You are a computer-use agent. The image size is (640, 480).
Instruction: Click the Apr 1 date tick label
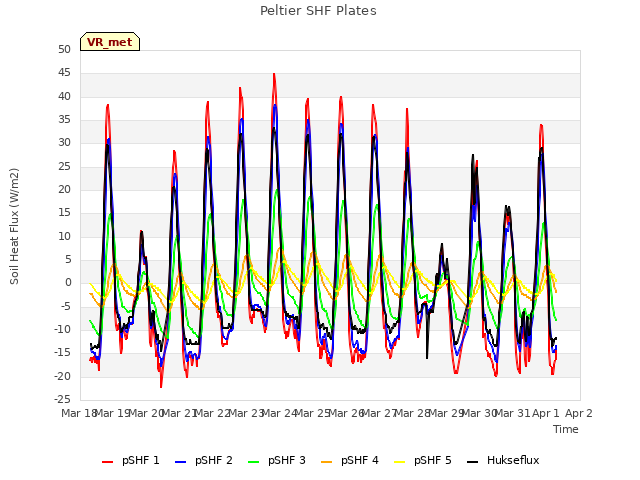tap(546, 413)
